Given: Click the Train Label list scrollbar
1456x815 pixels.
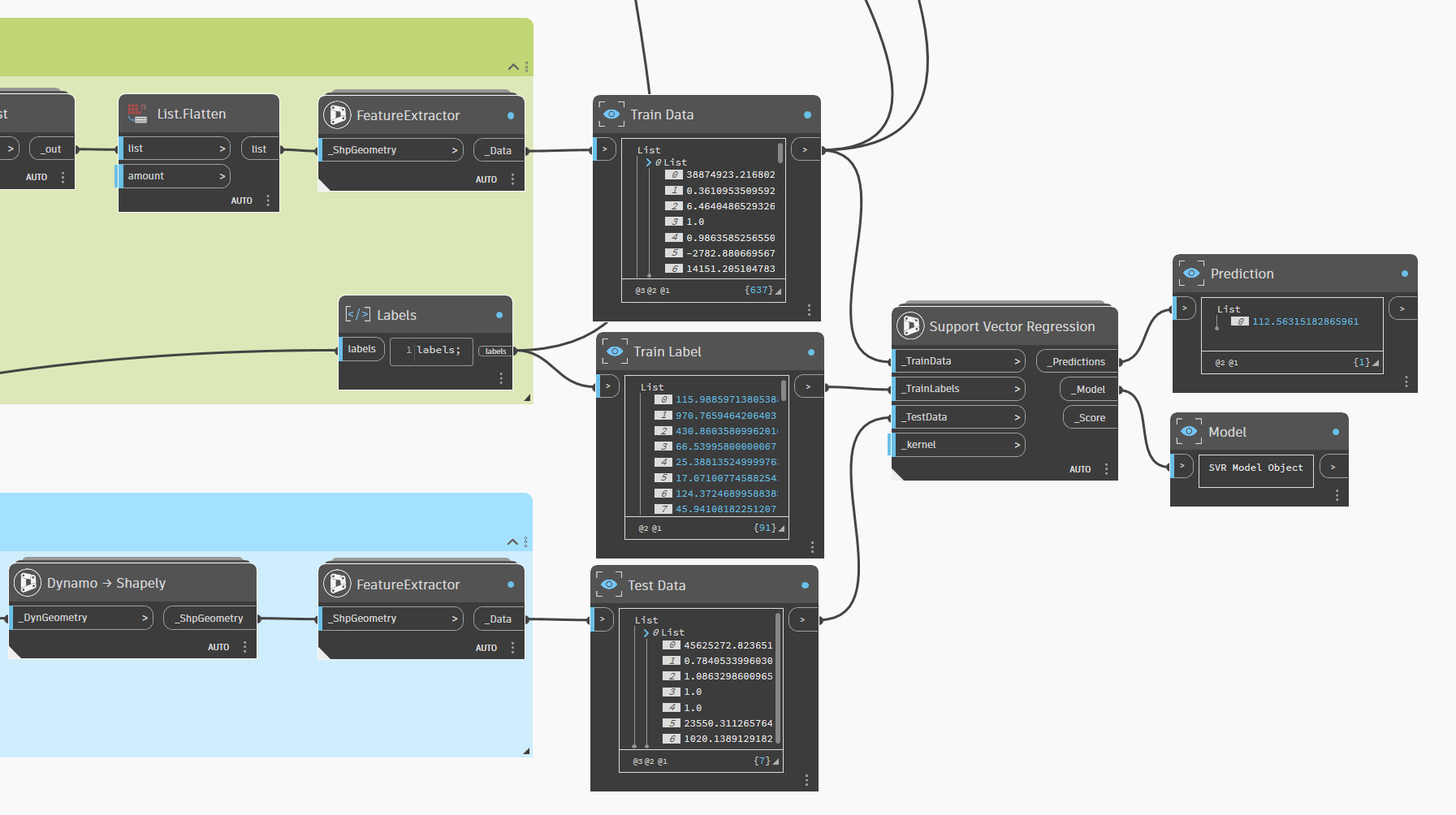Looking at the screenshot, I should point(784,390).
